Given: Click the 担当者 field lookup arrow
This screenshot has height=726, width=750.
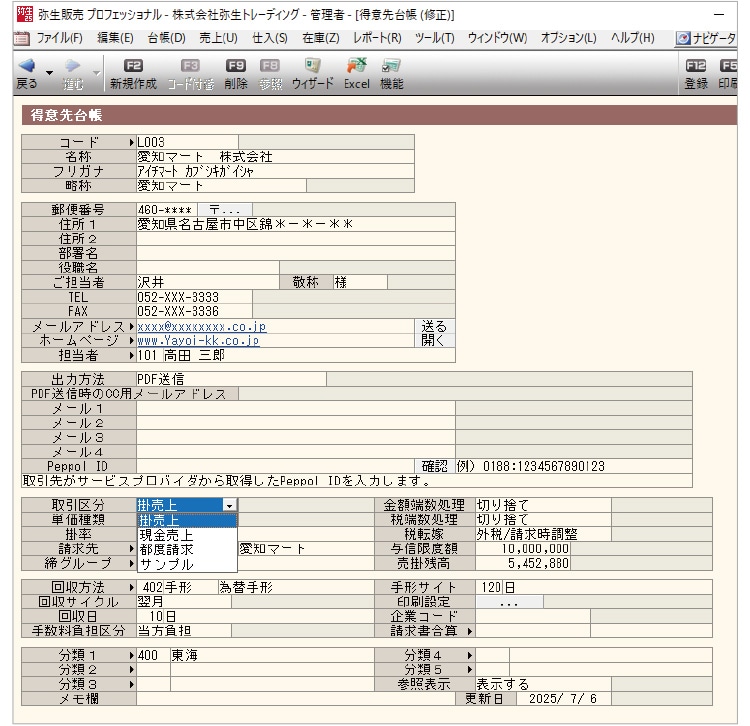Looking at the screenshot, I should (132, 355).
